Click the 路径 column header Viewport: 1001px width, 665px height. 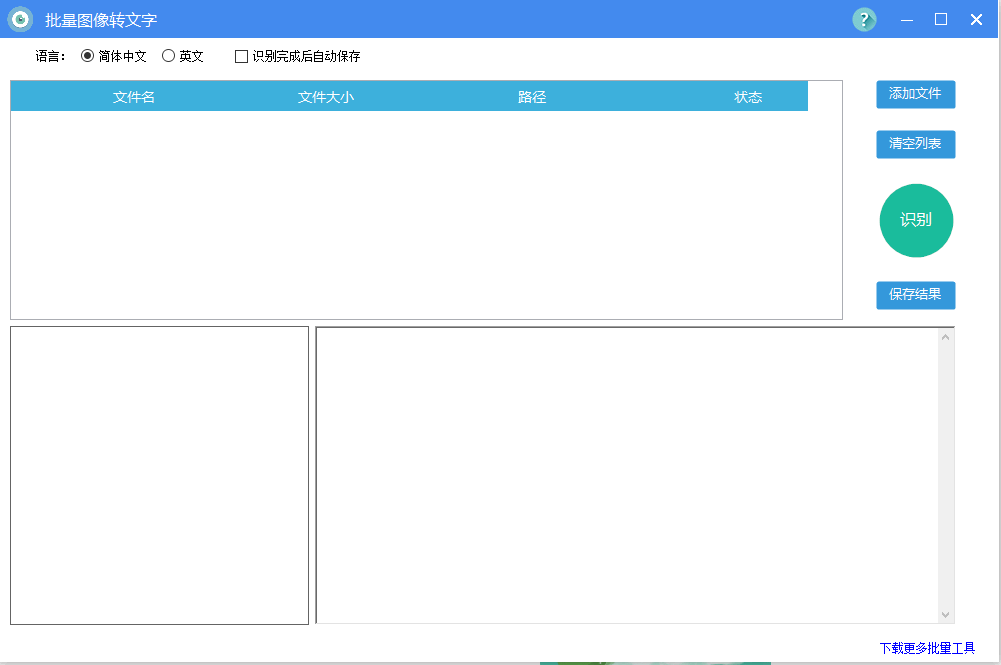[x=532, y=97]
